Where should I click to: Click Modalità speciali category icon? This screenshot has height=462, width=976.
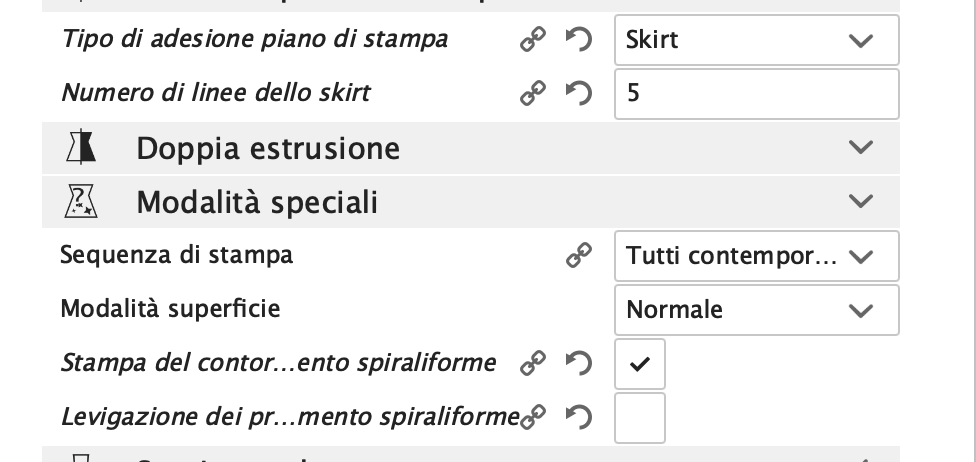79,203
